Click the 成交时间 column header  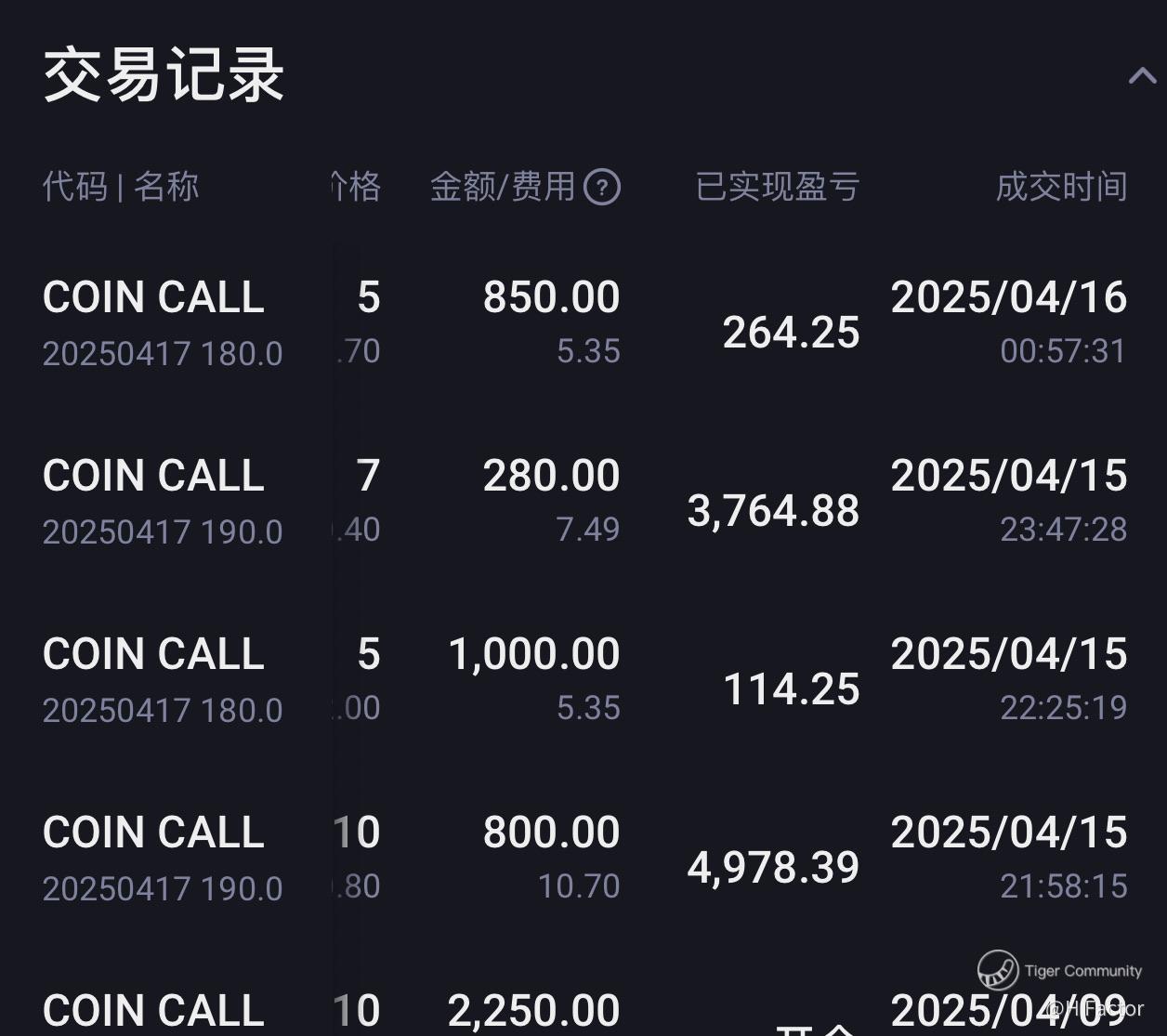click(x=1061, y=187)
